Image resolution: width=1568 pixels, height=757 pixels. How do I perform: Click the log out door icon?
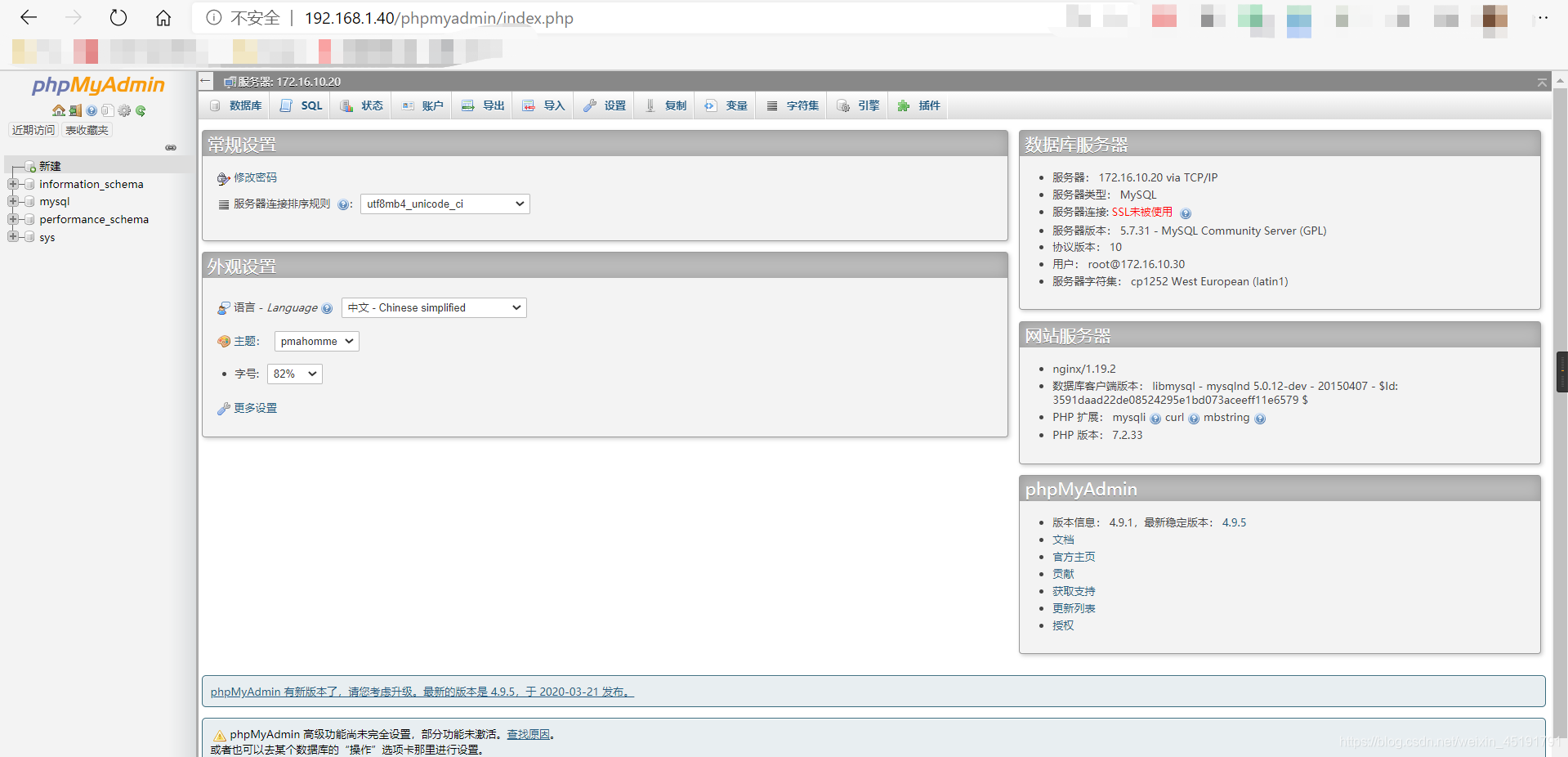pos(75,110)
